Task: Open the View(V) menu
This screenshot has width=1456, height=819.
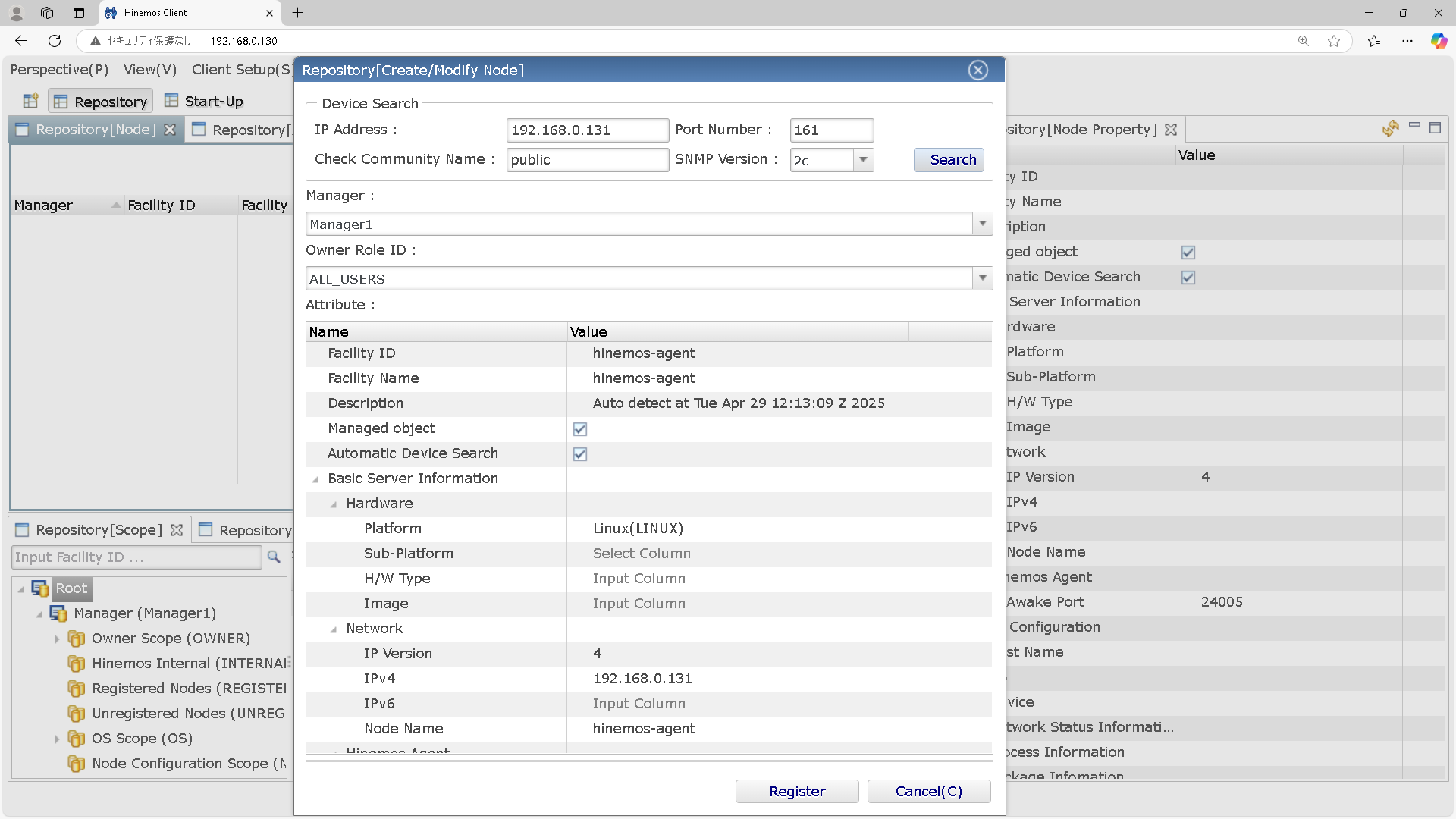Action: pyautogui.click(x=150, y=70)
